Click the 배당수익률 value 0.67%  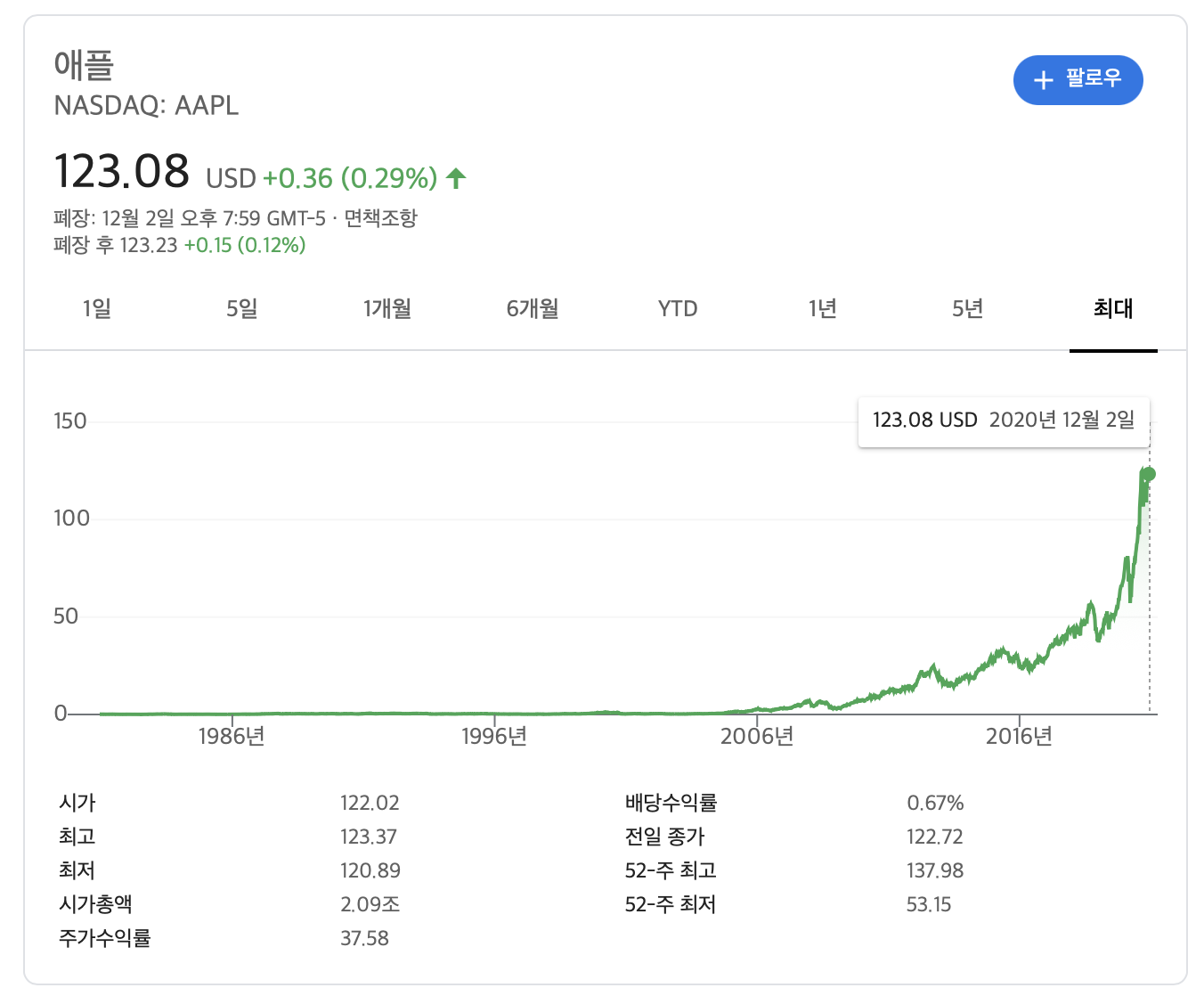pos(935,803)
